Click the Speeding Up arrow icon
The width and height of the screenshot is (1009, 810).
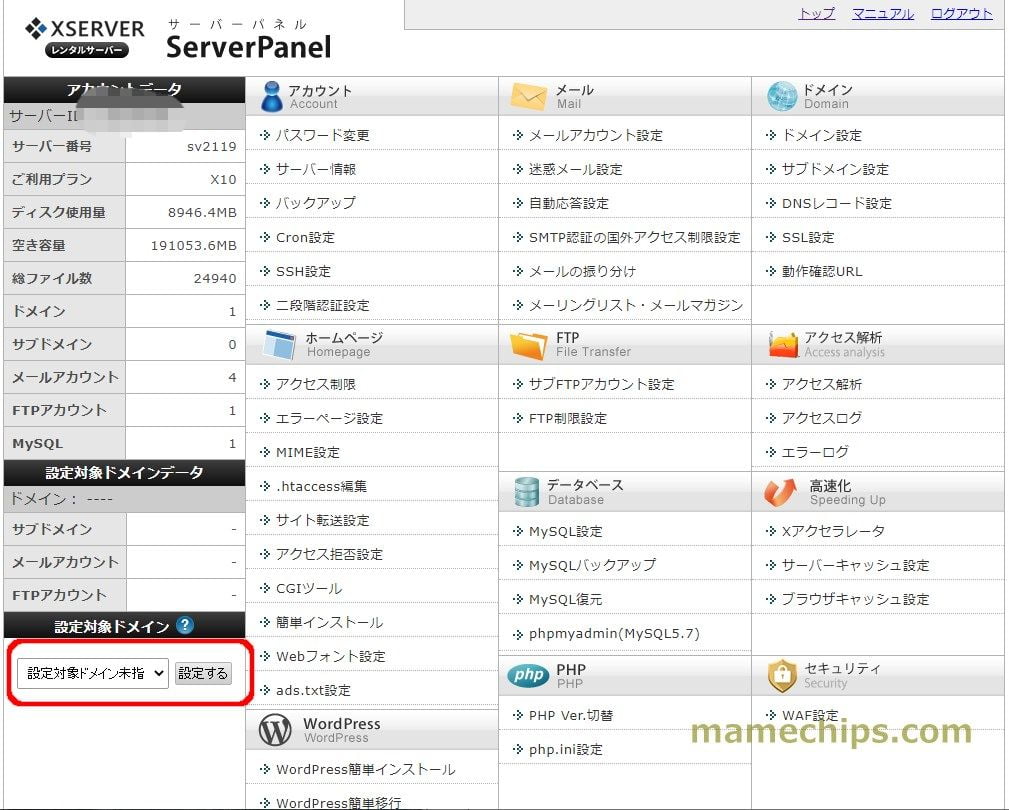point(781,492)
